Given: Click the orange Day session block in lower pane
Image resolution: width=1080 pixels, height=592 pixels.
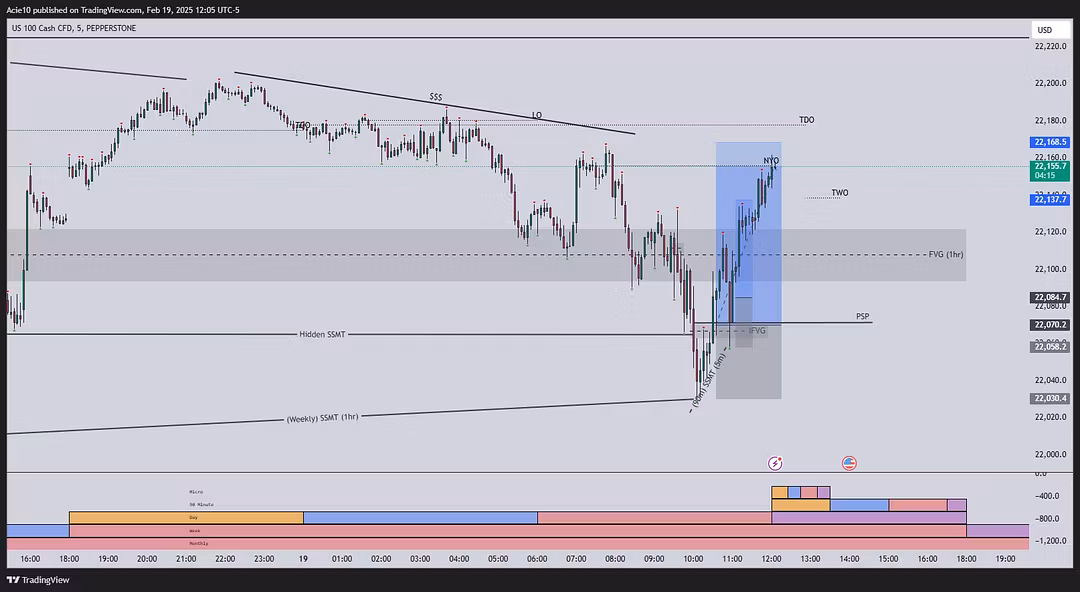Looking at the screenshot, I should [x=185, y=518].
